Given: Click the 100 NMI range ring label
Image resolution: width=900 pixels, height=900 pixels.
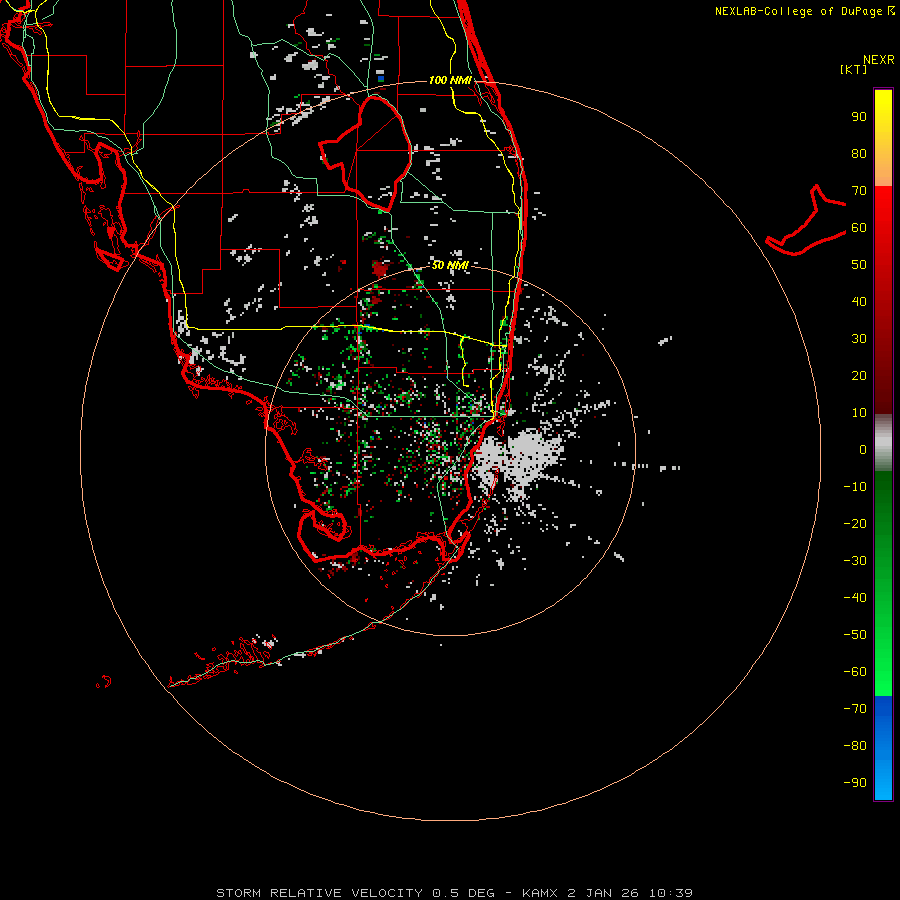Looking at the screenshot, I should tap(450, 80).
